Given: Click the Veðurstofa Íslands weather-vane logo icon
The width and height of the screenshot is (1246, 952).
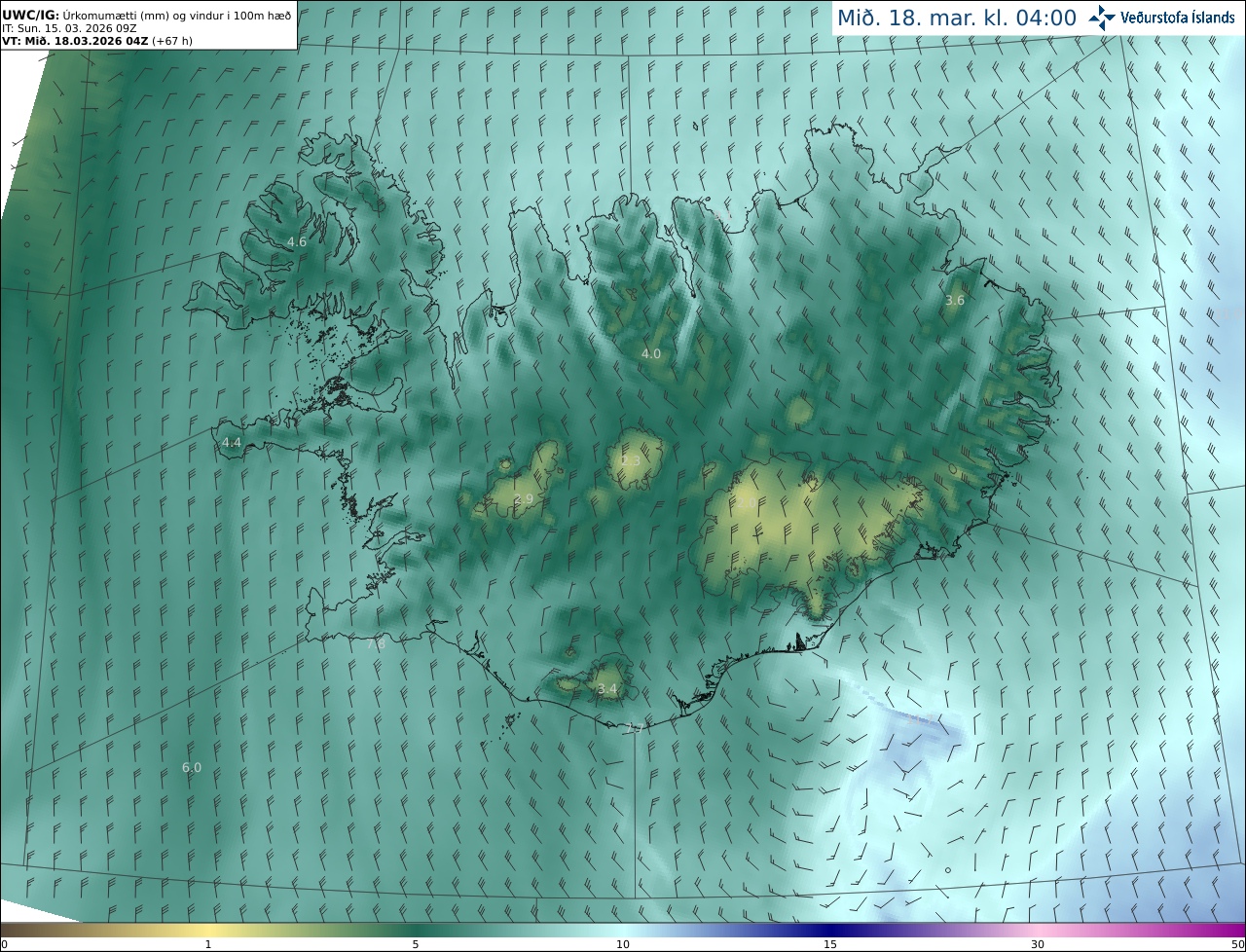Looking at the screenshot, I should point(1102,18).
